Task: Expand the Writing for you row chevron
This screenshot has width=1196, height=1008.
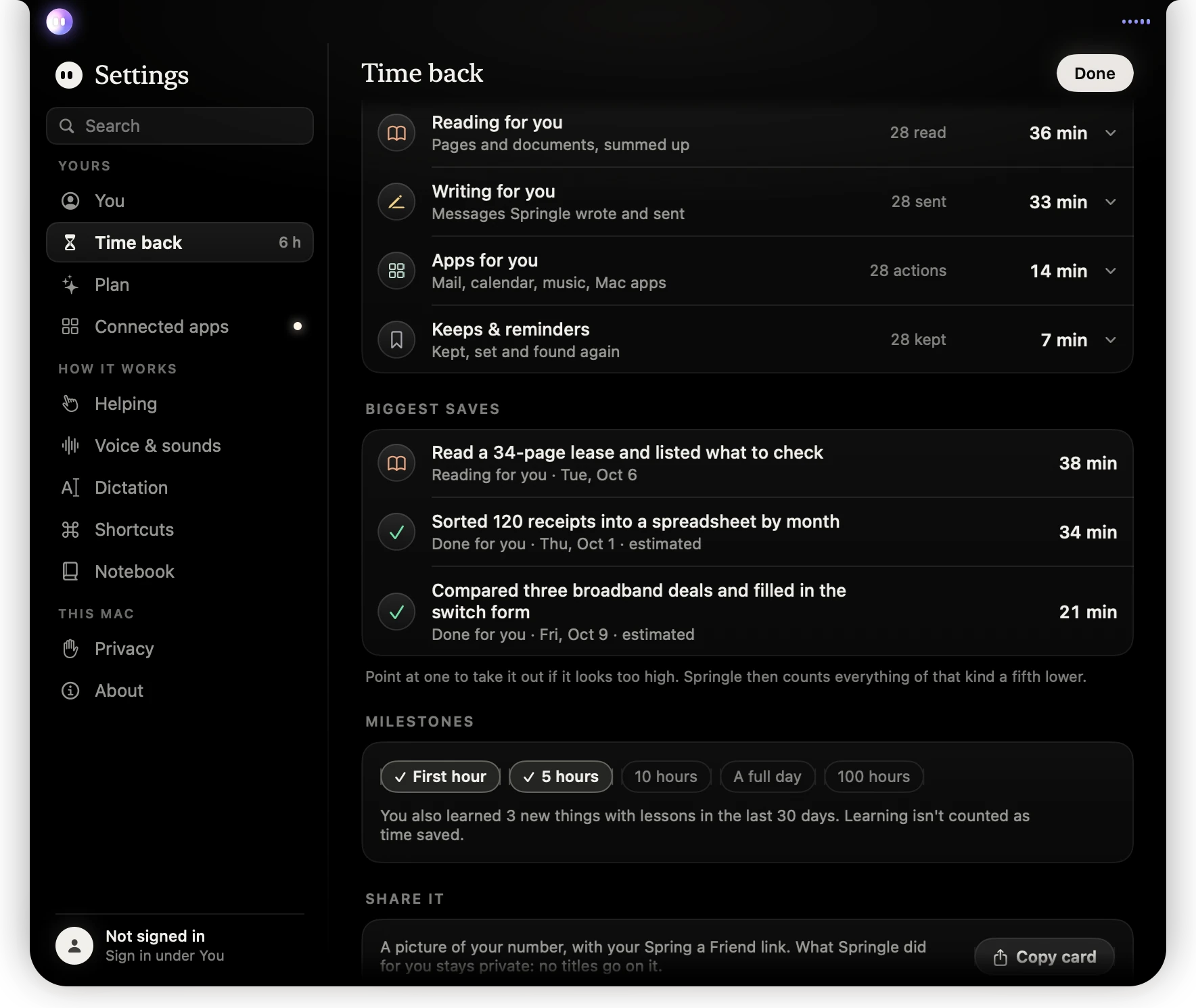Action: click(1110, 202)
